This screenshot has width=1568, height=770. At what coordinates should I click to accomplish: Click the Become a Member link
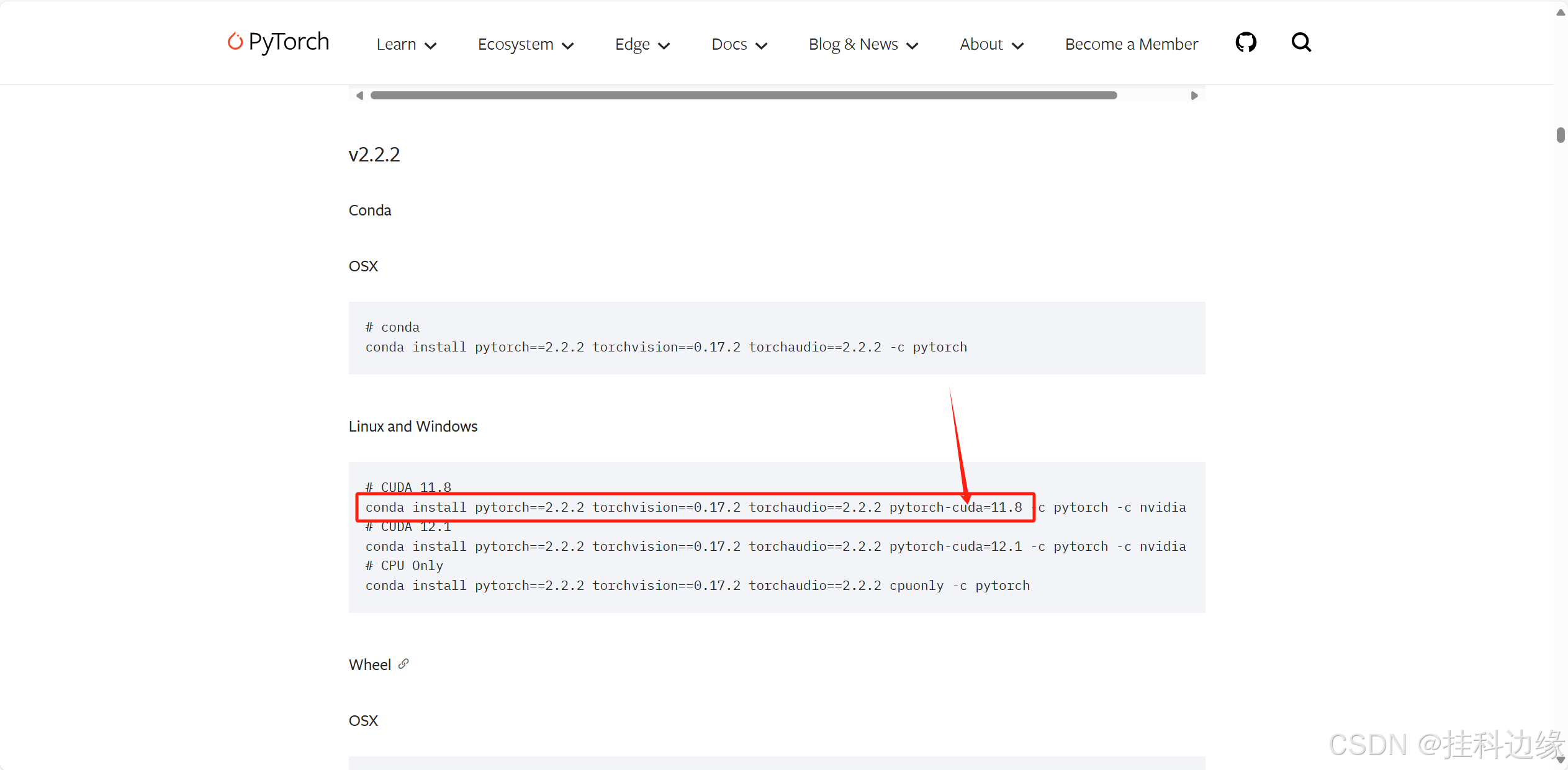point(1131,45)
